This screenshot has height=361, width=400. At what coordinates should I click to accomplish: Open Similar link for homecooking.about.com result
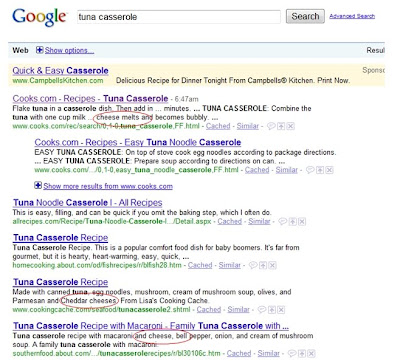click(x=230, y=265)
